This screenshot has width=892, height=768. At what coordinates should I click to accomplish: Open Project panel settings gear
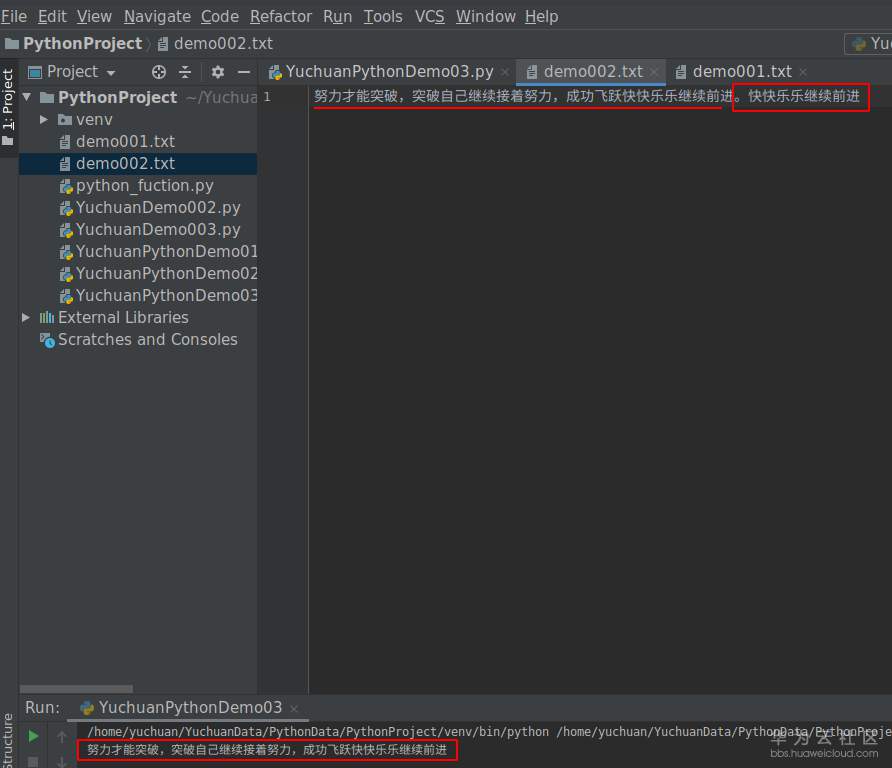pos(218,72)
